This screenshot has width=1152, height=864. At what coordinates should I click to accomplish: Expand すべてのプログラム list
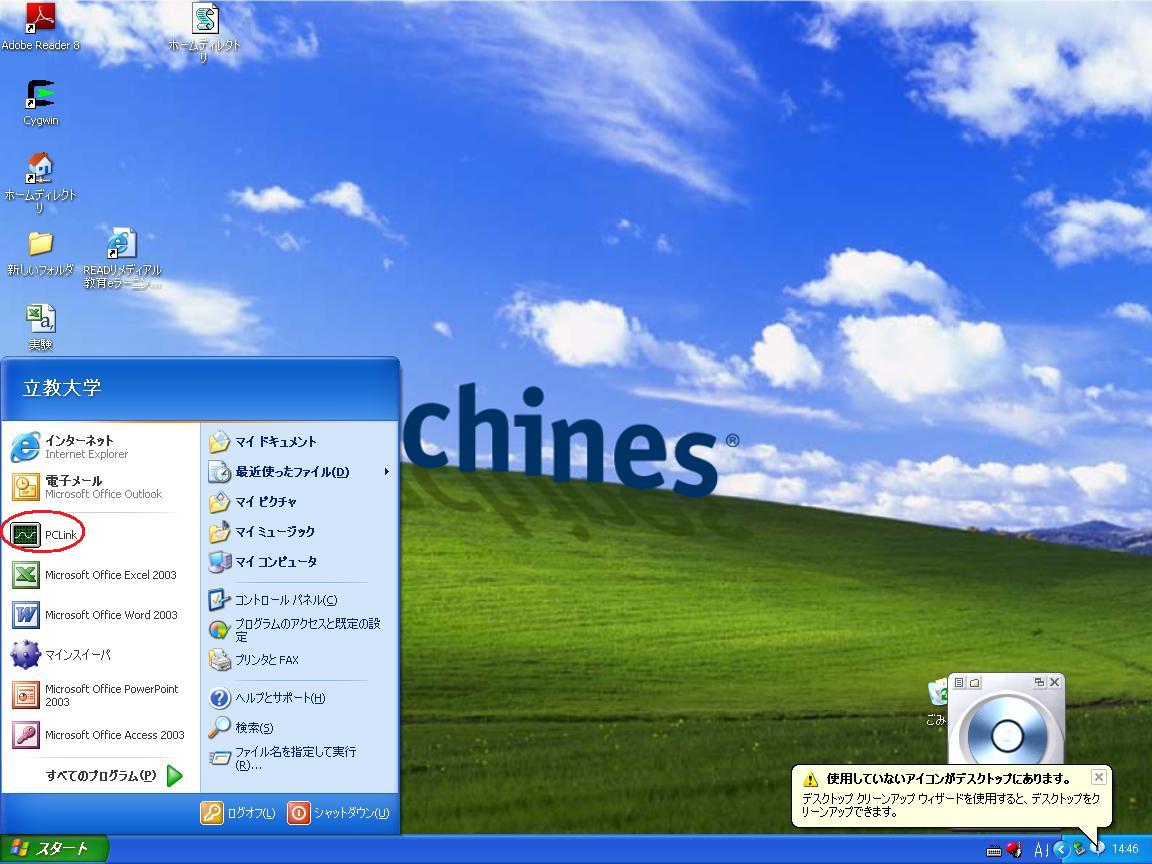[114, 775]
